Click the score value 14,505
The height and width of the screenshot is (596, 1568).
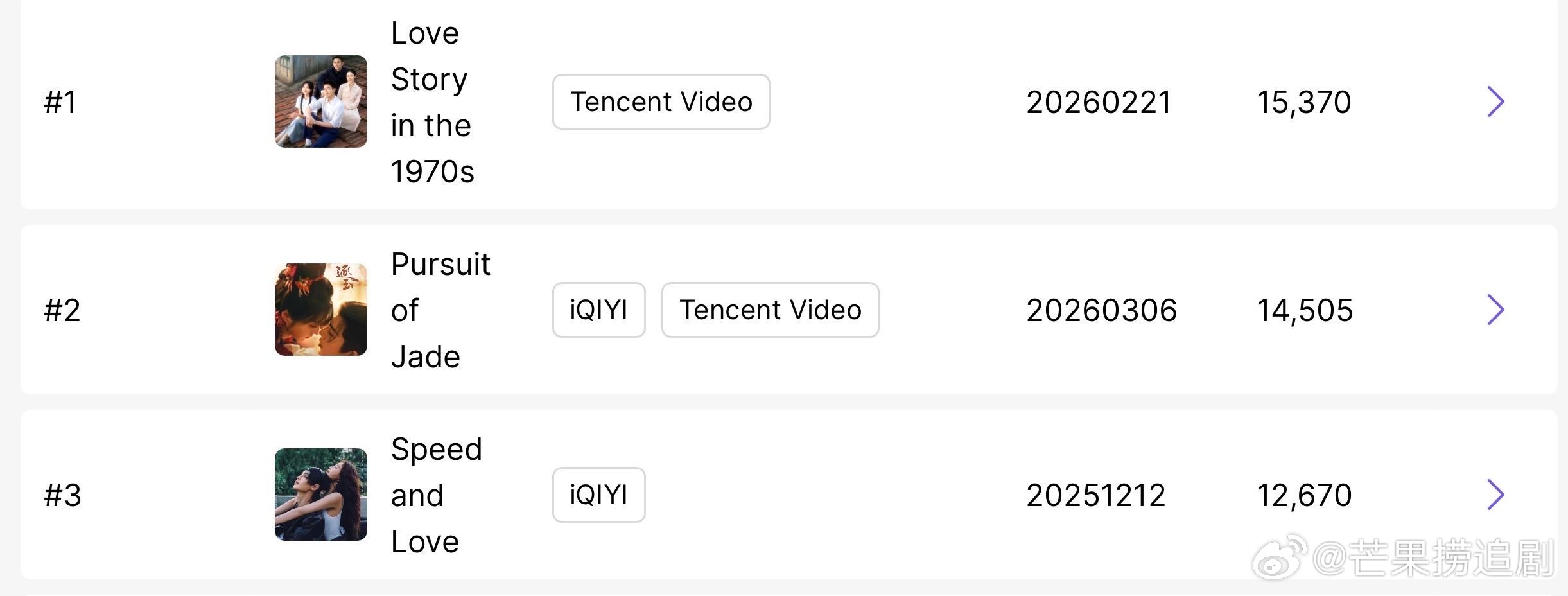tap(1305, 310)
